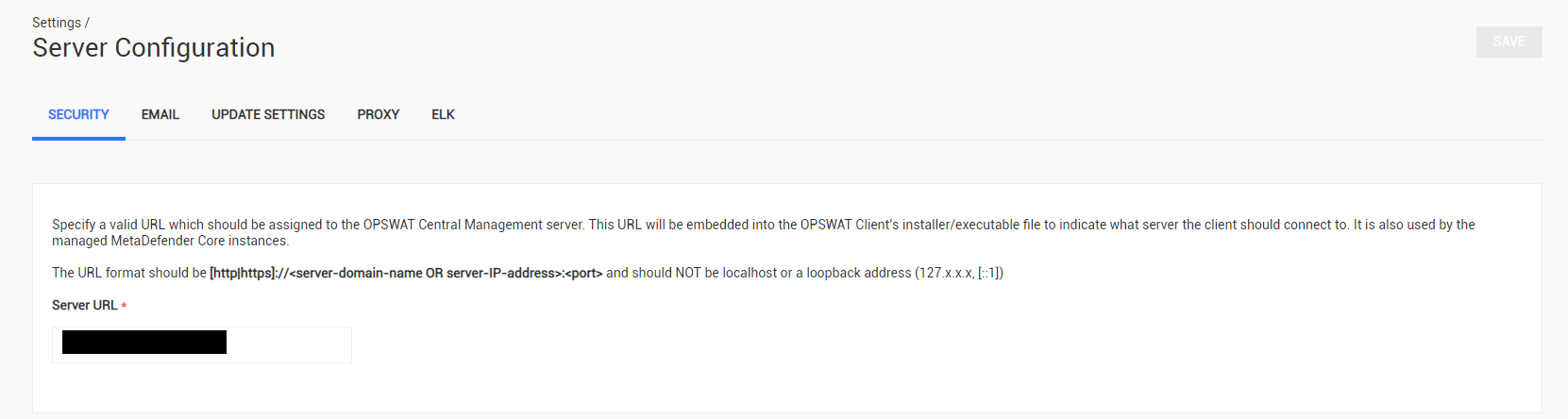Switch to the UPDATE SETTINGS tab
Image resolution: width=1568 pixels, height=419 pixels.
(x=268, y=114)
